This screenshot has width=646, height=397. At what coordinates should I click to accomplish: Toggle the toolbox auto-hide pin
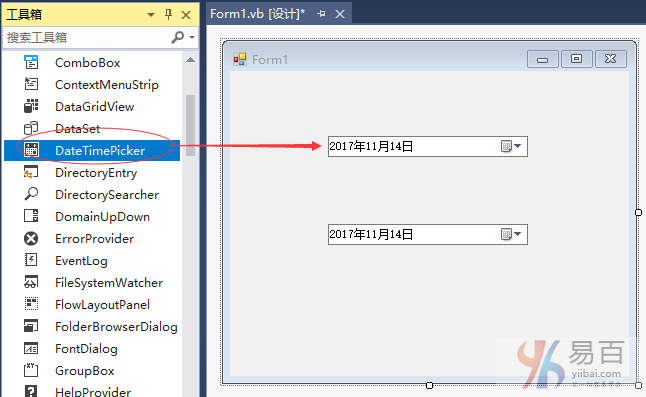168,15
